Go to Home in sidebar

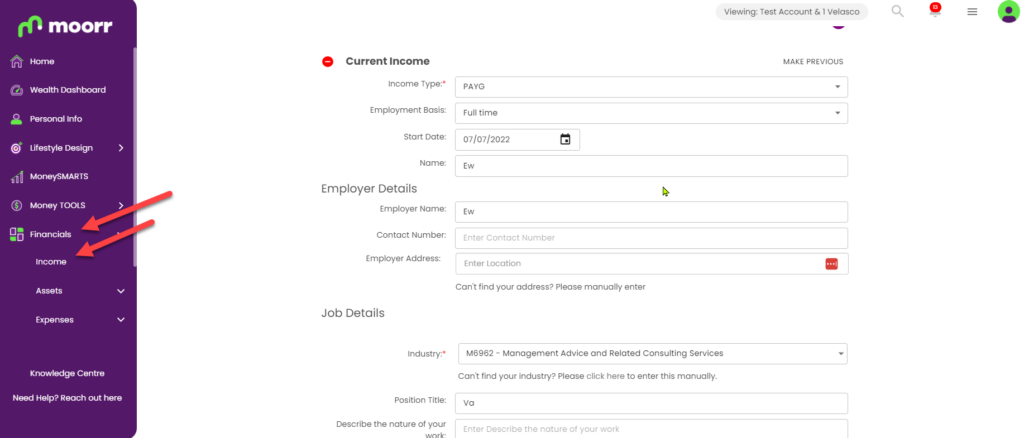click(42, 61)
